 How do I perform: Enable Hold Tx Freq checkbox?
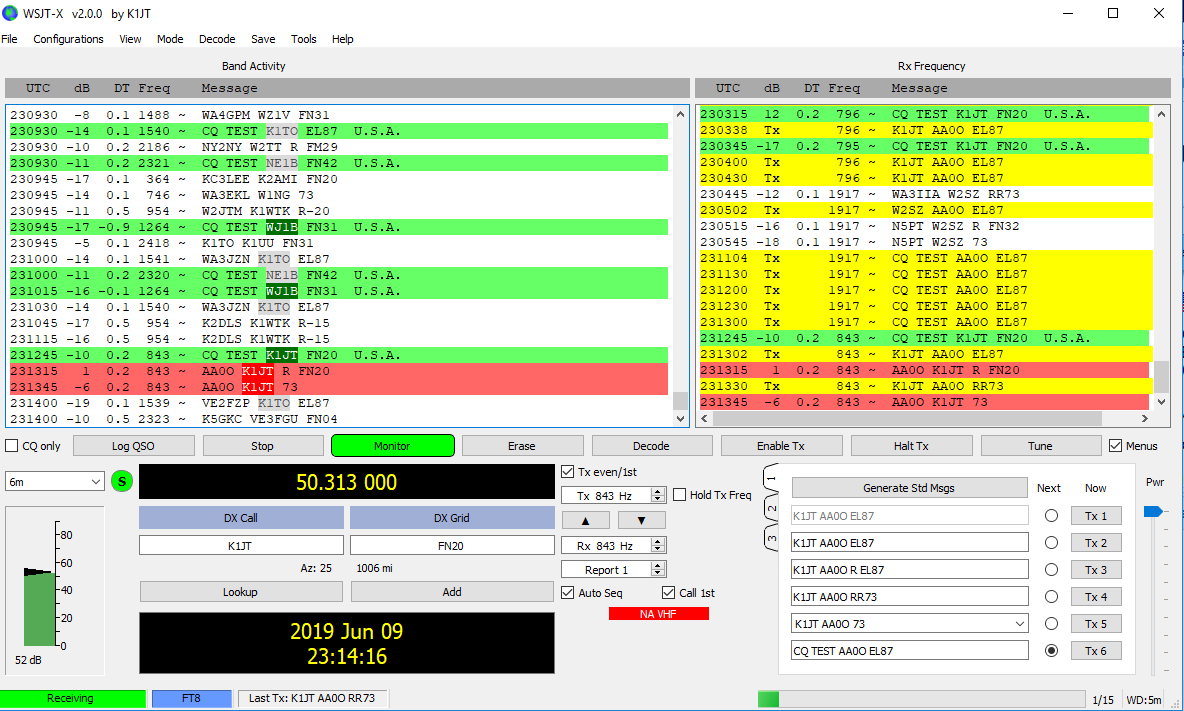point(680,495)
